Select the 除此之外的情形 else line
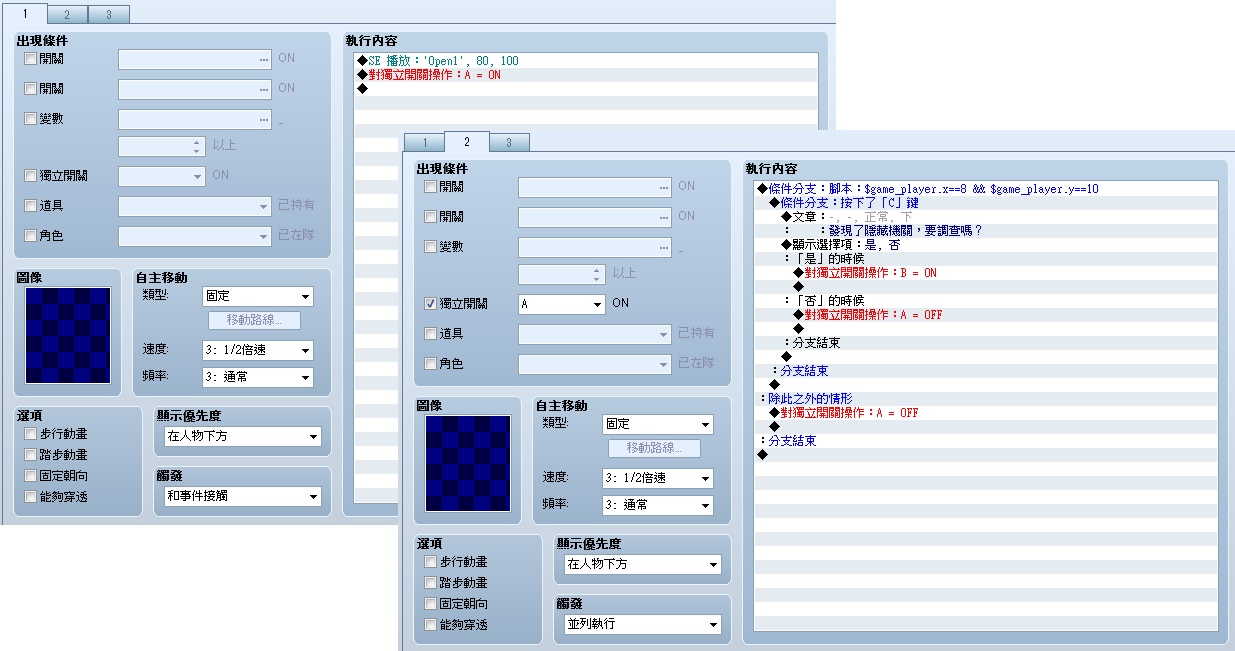This screenshot has width=1235, height=651. (x=985, y=399)
